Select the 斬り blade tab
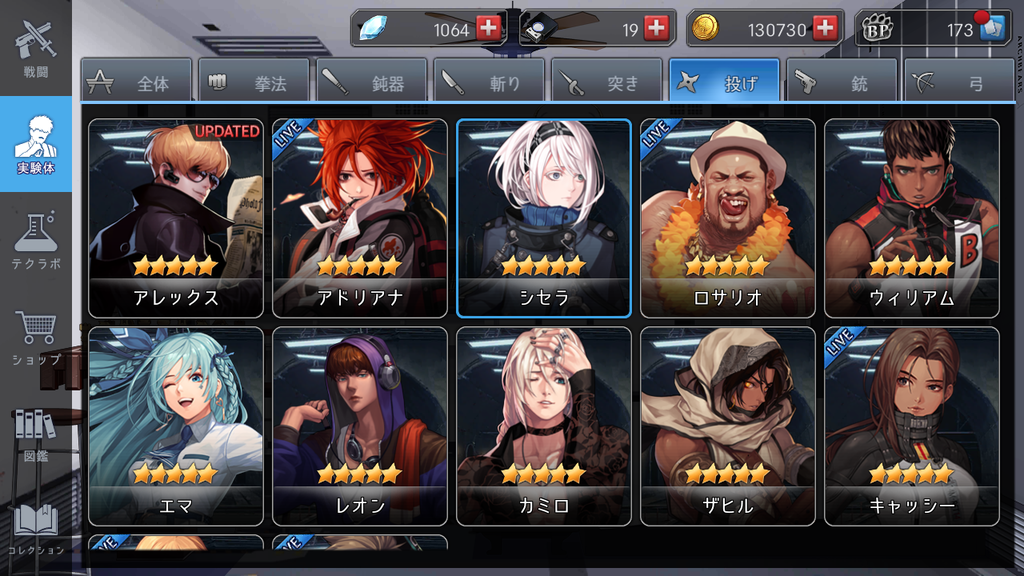Image resolution: width=1024 pixels, height=576 pixels. pos(489,81)
